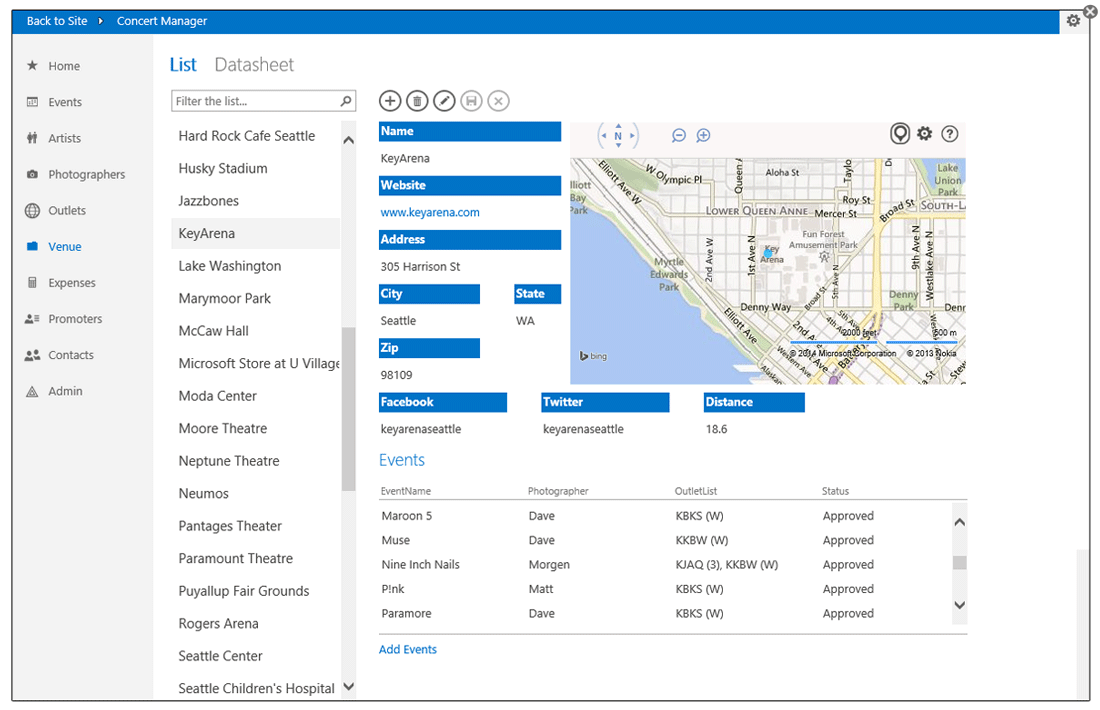Open map settings gear icon

pyautogui.click(x=925, y=133)
